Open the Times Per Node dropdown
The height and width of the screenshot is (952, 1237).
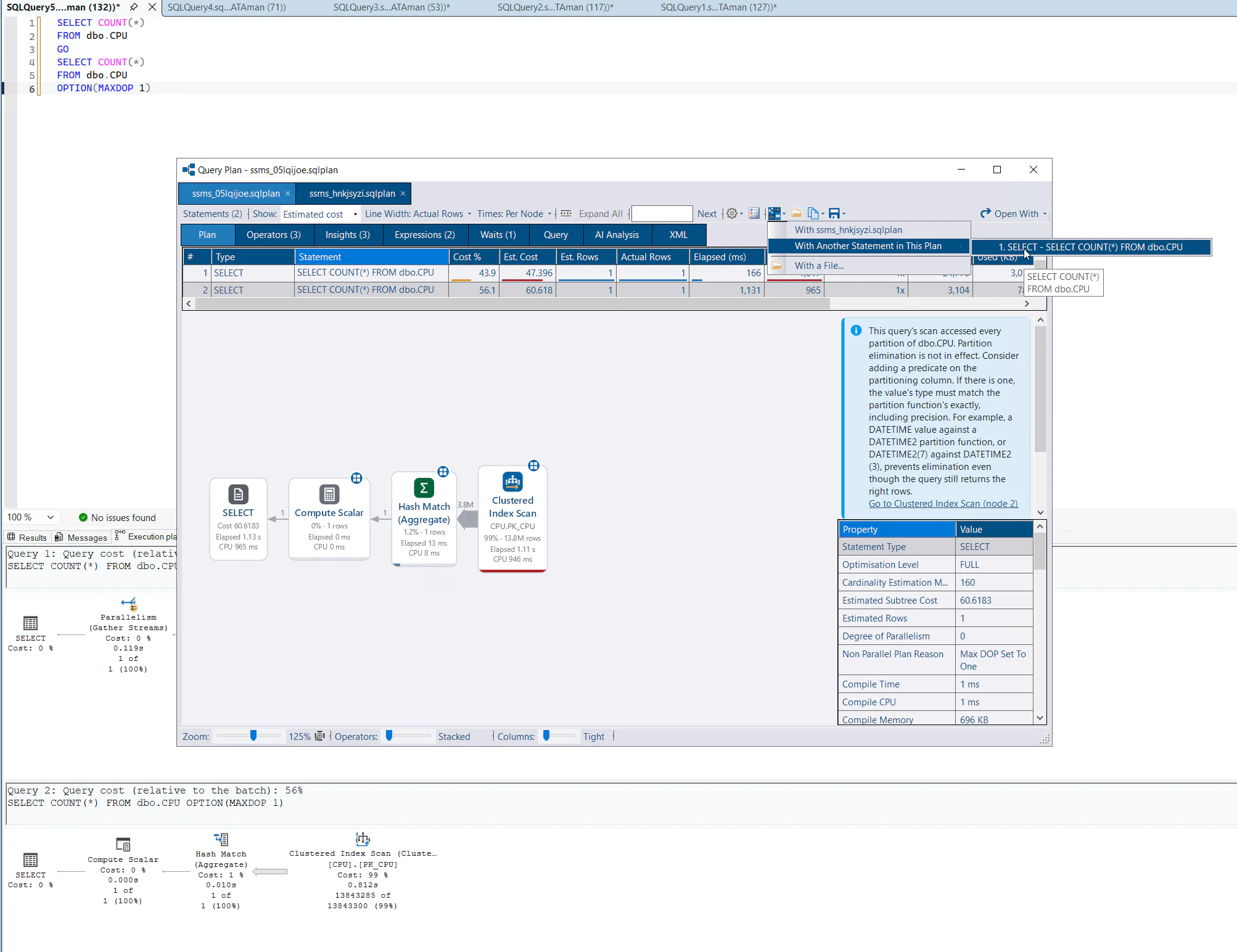(x=514, y=214)
